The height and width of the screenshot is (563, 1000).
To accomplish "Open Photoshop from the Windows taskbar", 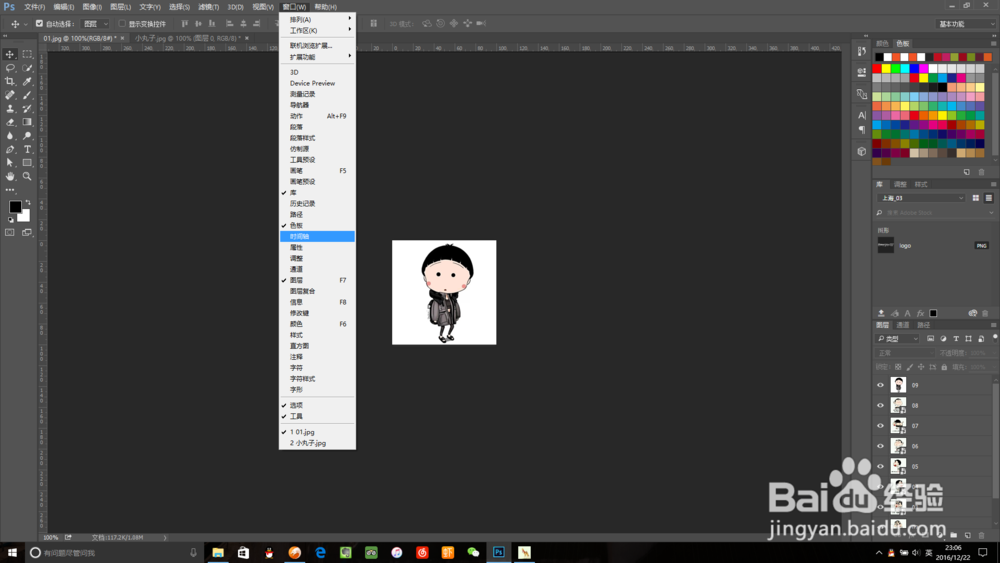I will (499, 552).
